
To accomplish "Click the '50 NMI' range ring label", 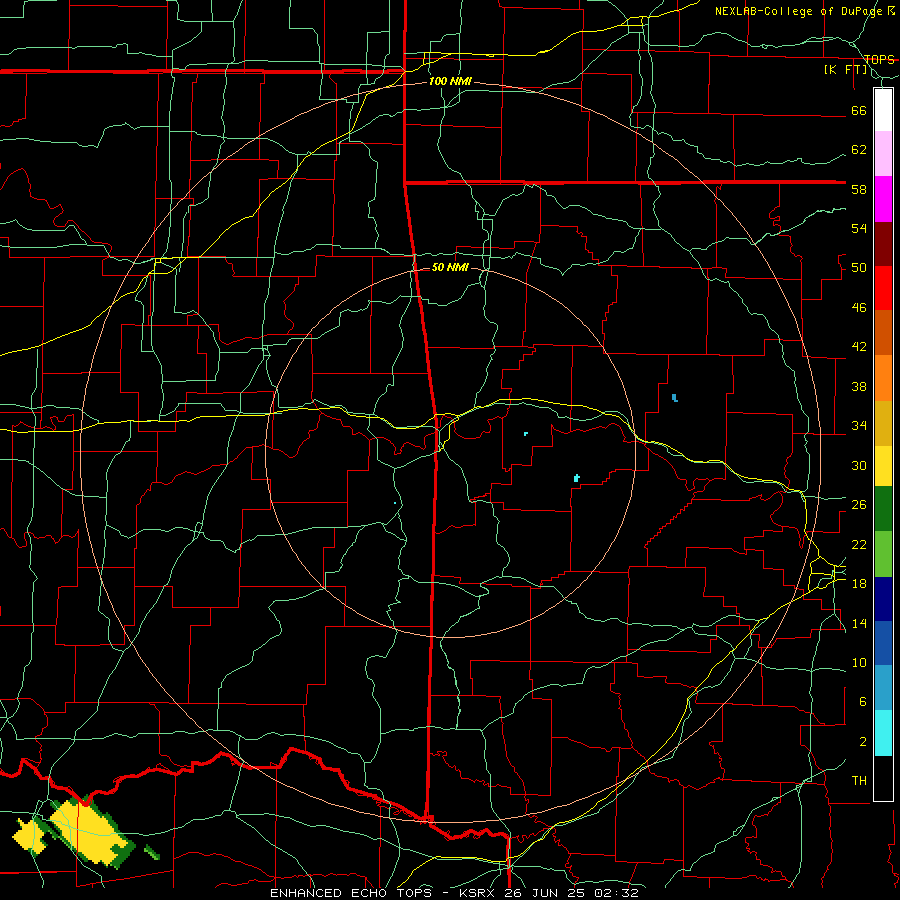I will click(x=450, y=267).
